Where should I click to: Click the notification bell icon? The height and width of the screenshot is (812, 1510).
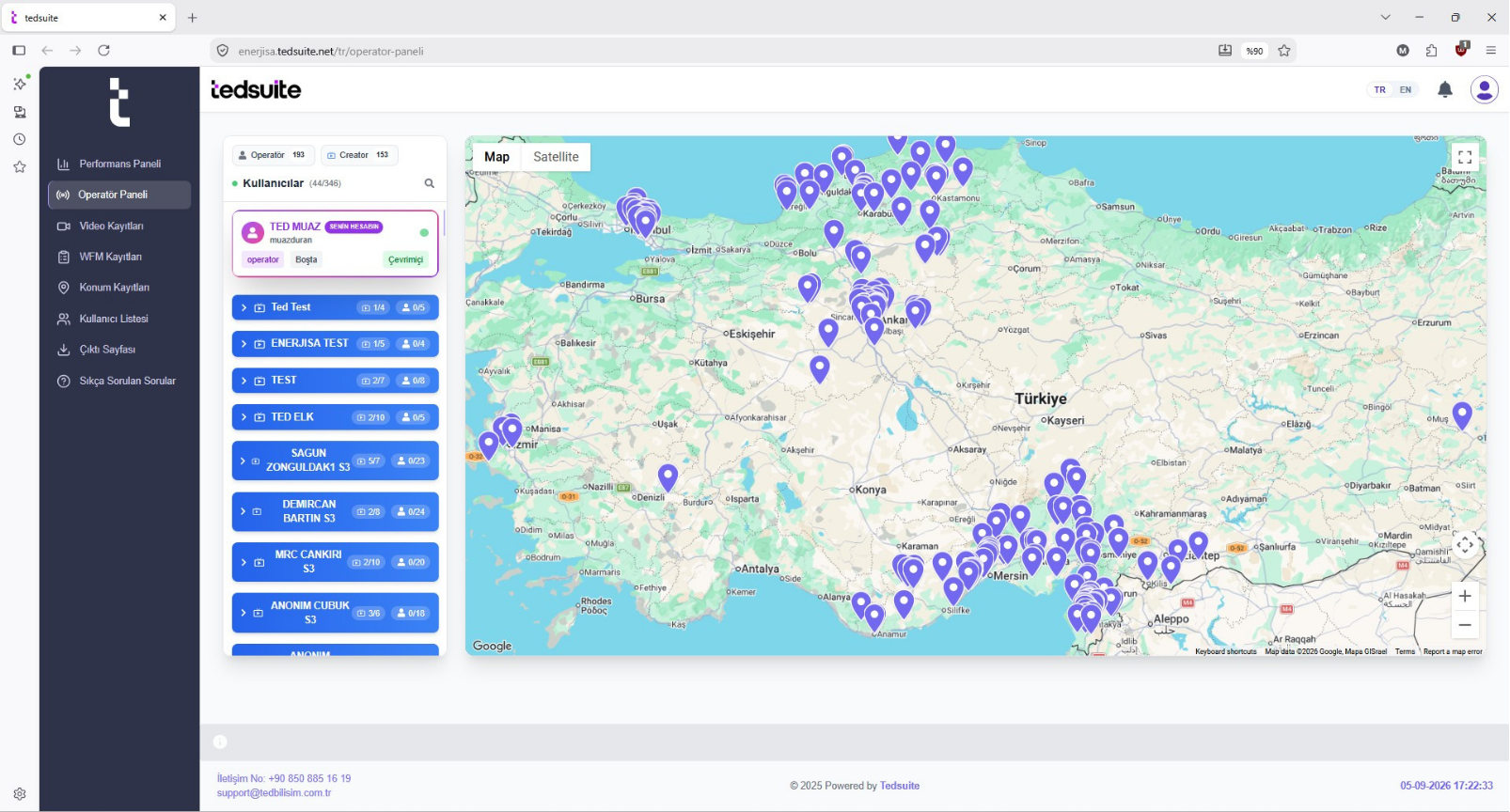(x=1445, y=90)
